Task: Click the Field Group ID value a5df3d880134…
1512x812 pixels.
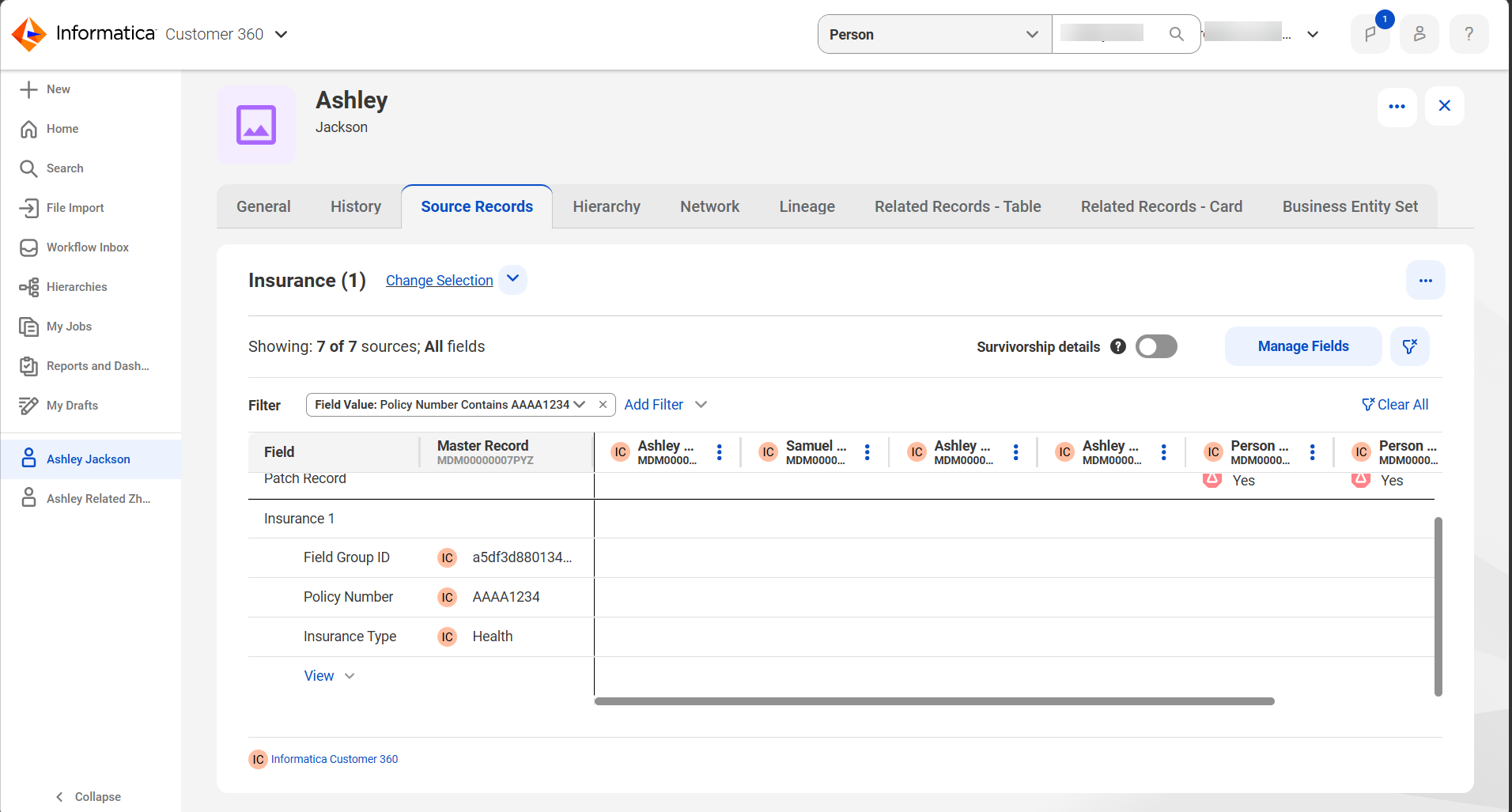Action: pos(522,557)
